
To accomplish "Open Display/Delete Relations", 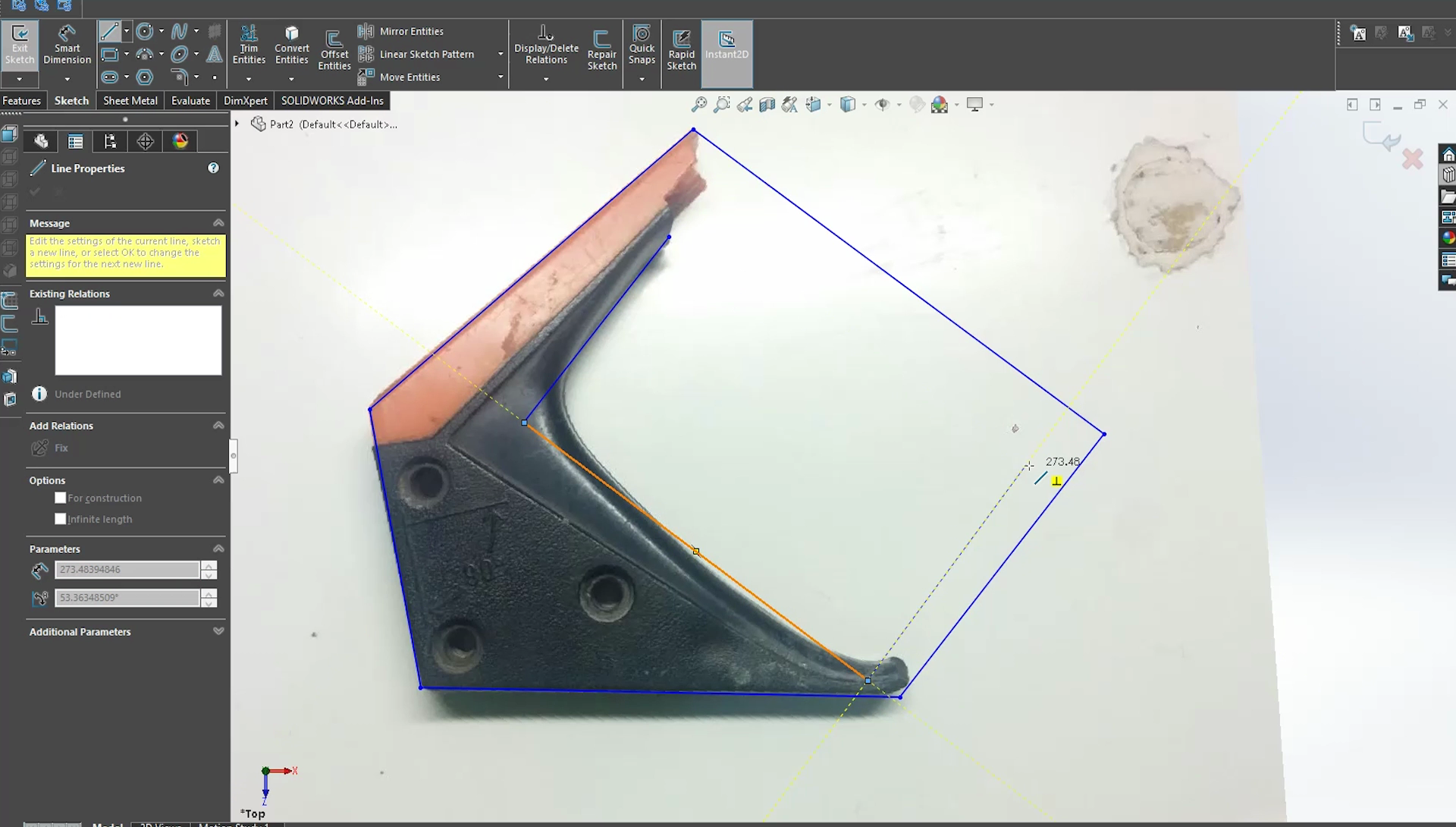I will click(546, 45).
